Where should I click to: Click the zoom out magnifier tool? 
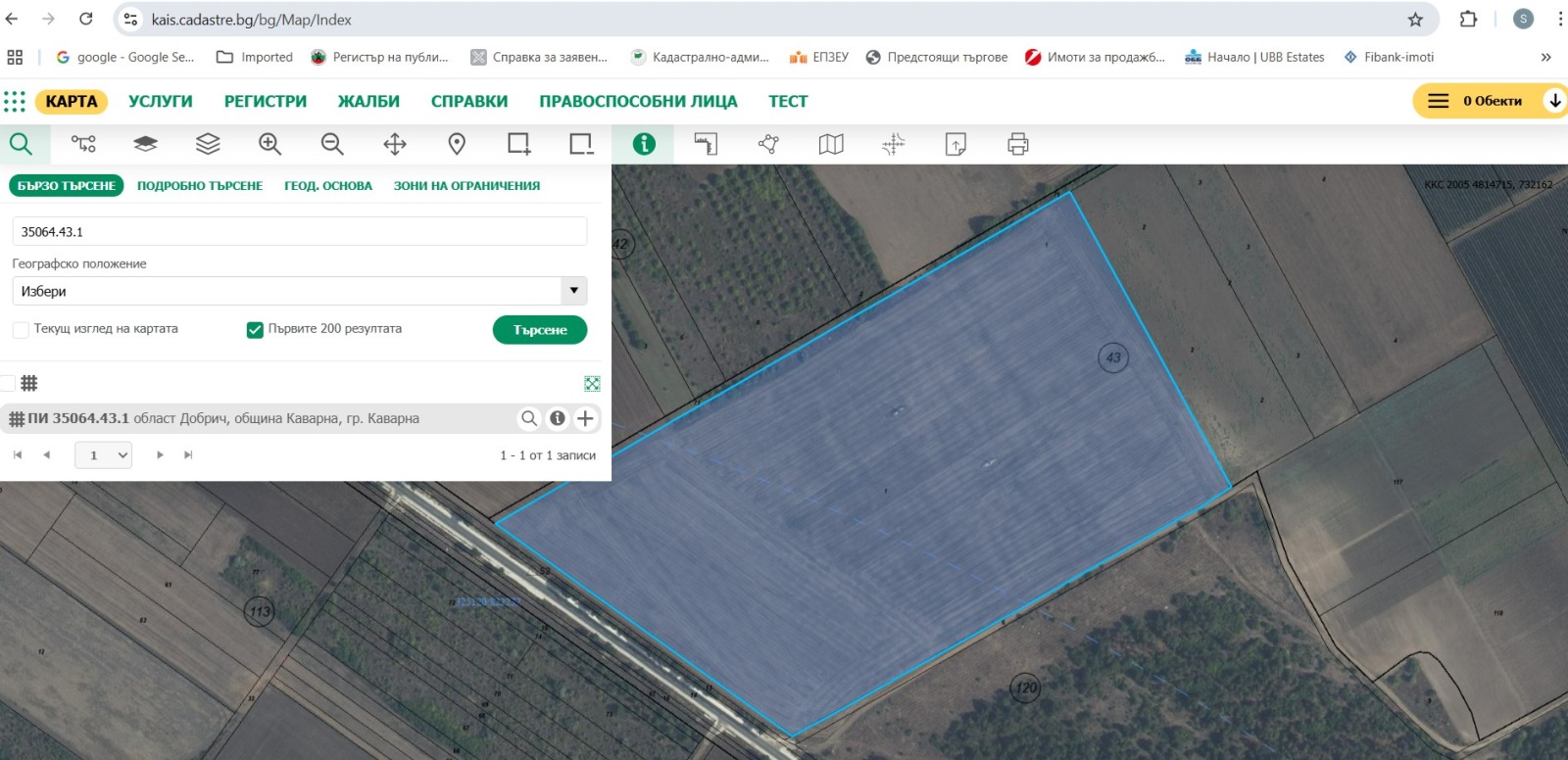point(332,145)
